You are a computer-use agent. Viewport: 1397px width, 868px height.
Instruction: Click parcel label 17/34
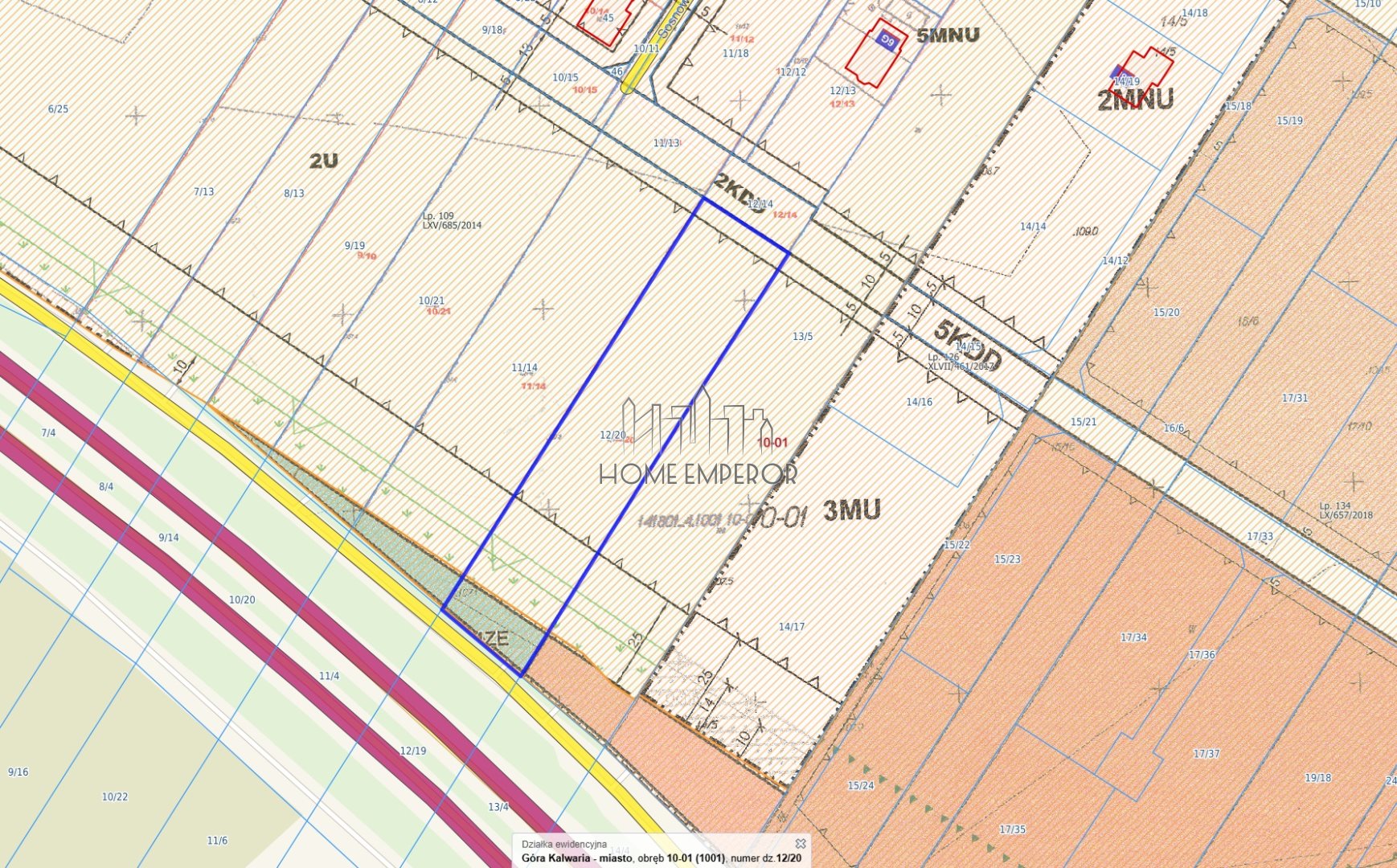pos(1134,637)
